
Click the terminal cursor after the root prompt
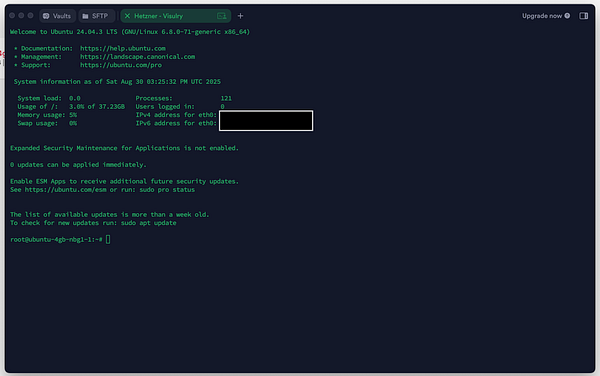[x=108, y=239]
